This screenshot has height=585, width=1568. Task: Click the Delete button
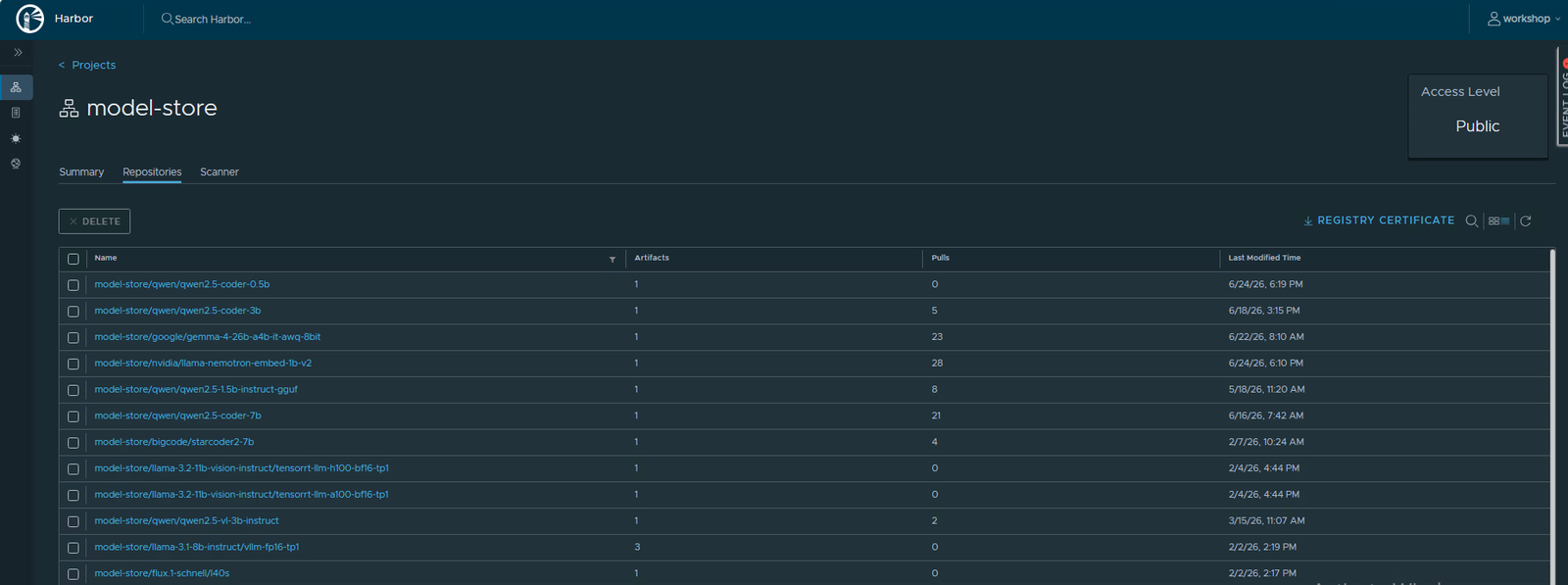click(94, 221)
